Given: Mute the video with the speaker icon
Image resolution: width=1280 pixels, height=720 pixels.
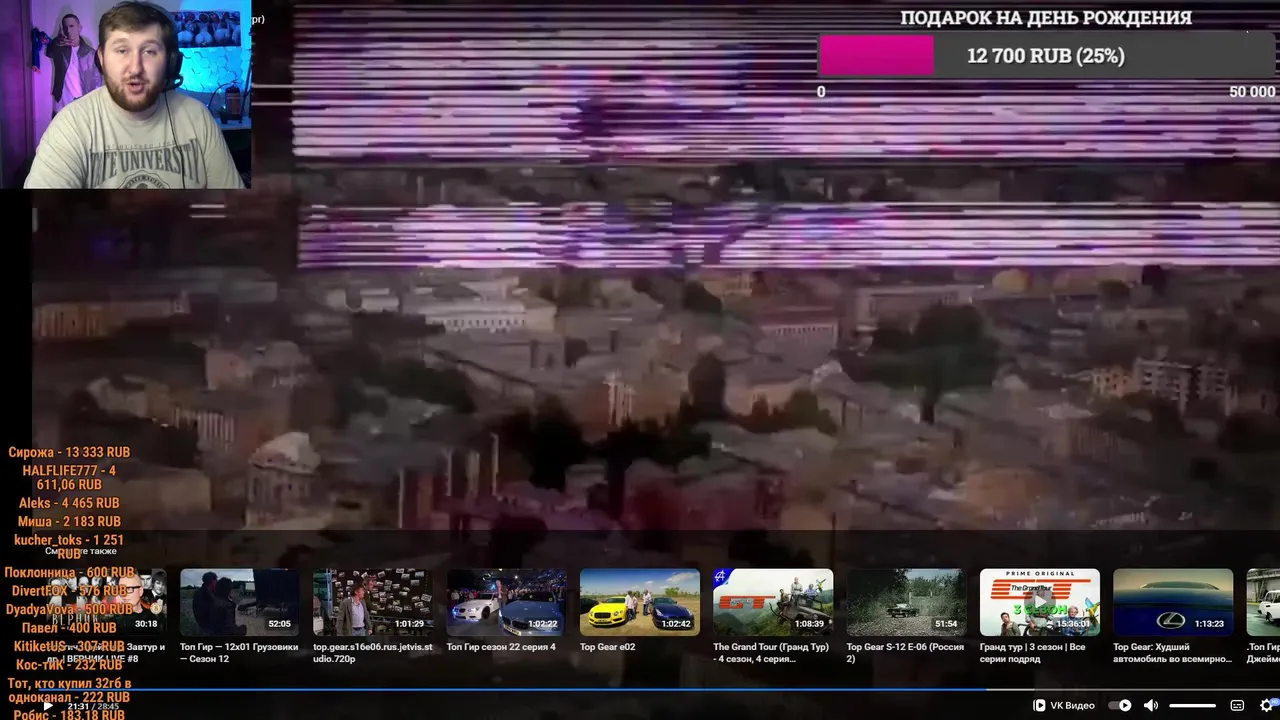Looking at the screenshot, I should click(1151, 705).
